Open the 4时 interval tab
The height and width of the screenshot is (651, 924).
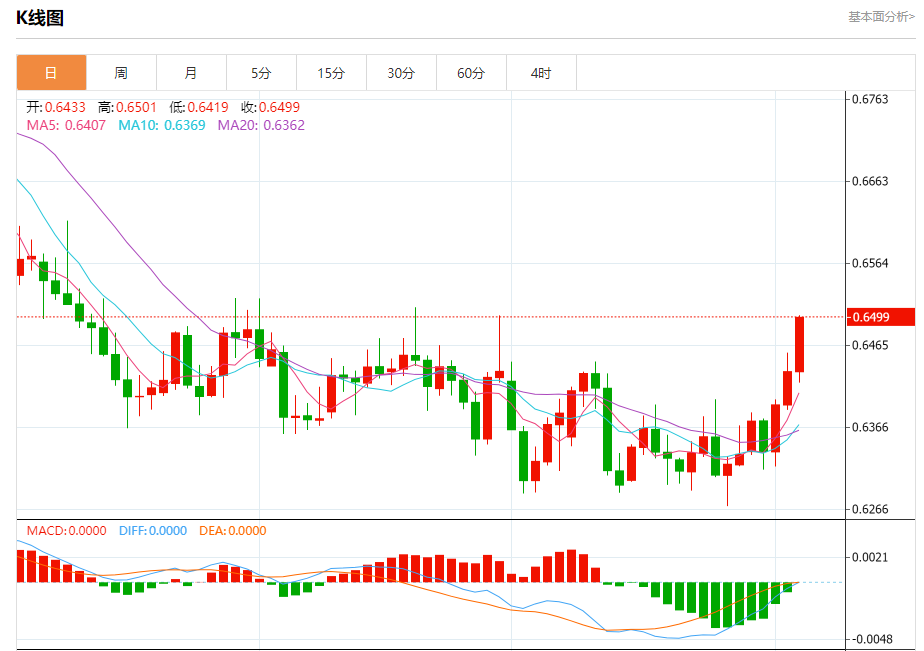541,73
